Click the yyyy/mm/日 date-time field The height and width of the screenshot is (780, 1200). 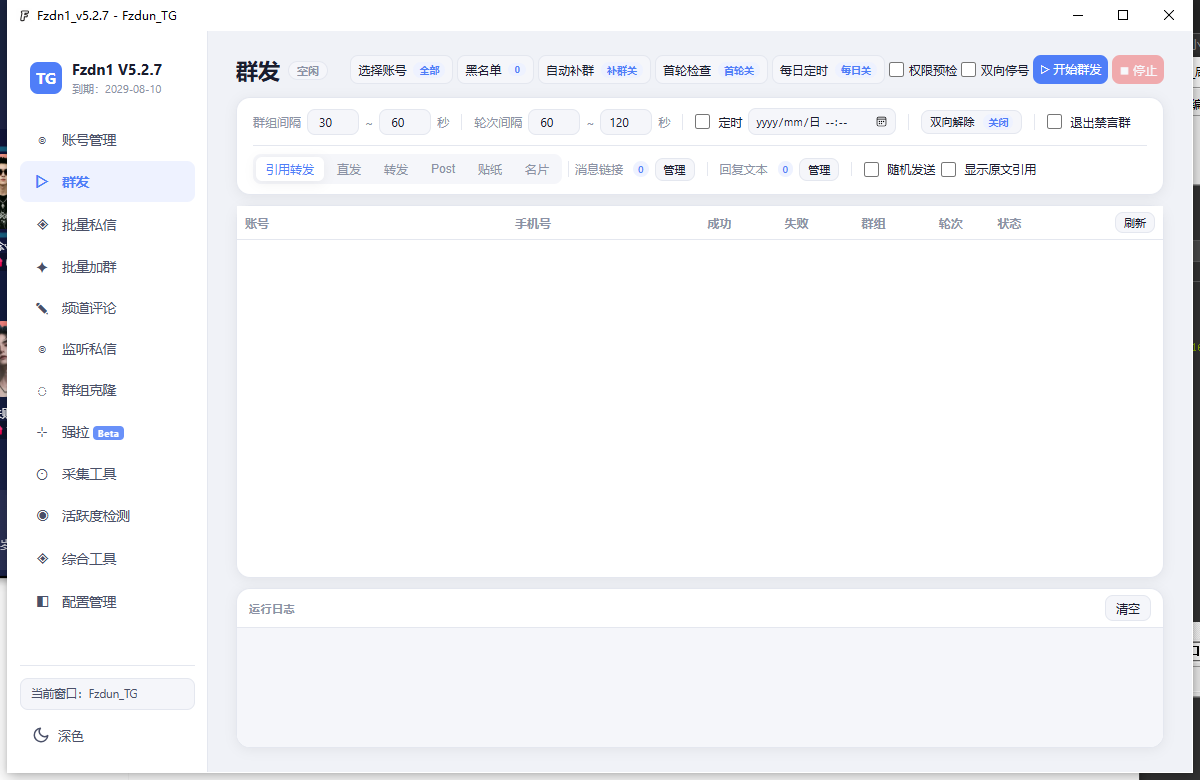pos(822,122)
